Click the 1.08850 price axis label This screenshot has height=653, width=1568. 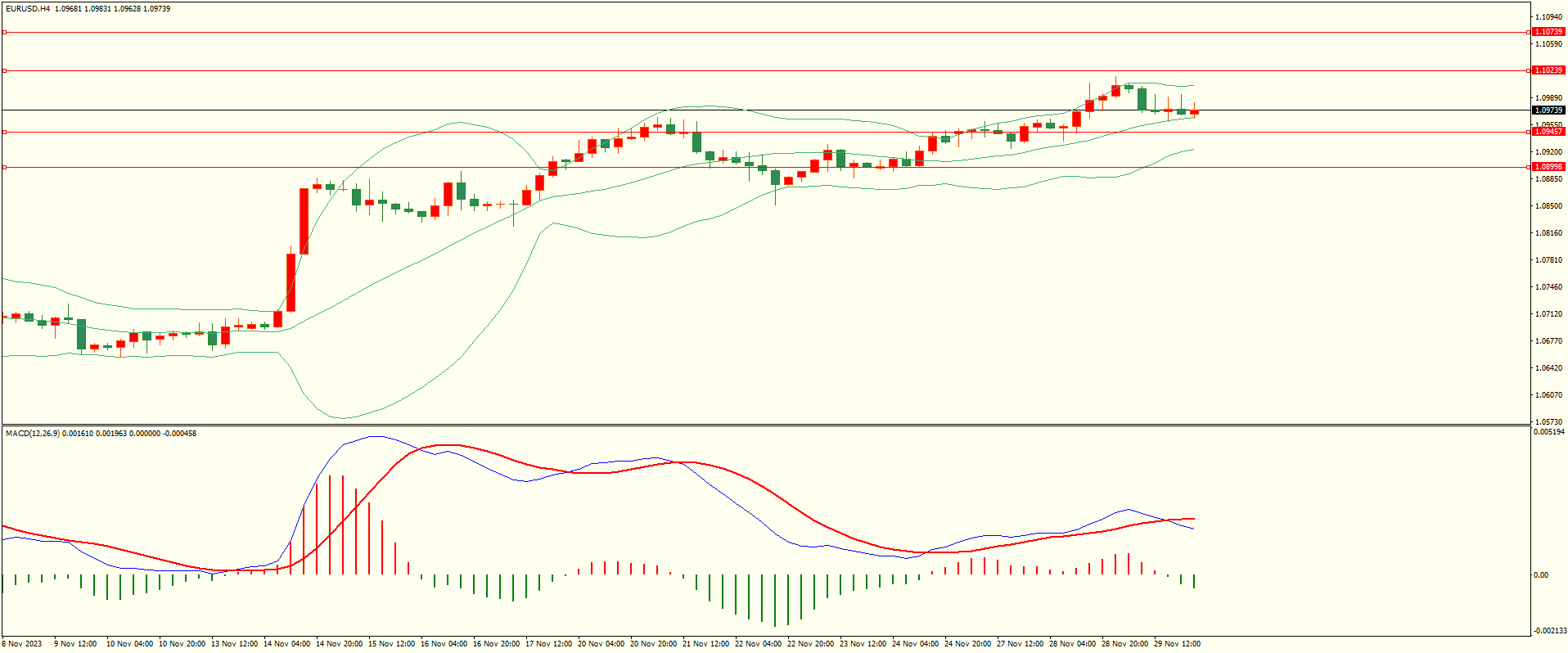pyautogui.click(x=1548, y=178)
